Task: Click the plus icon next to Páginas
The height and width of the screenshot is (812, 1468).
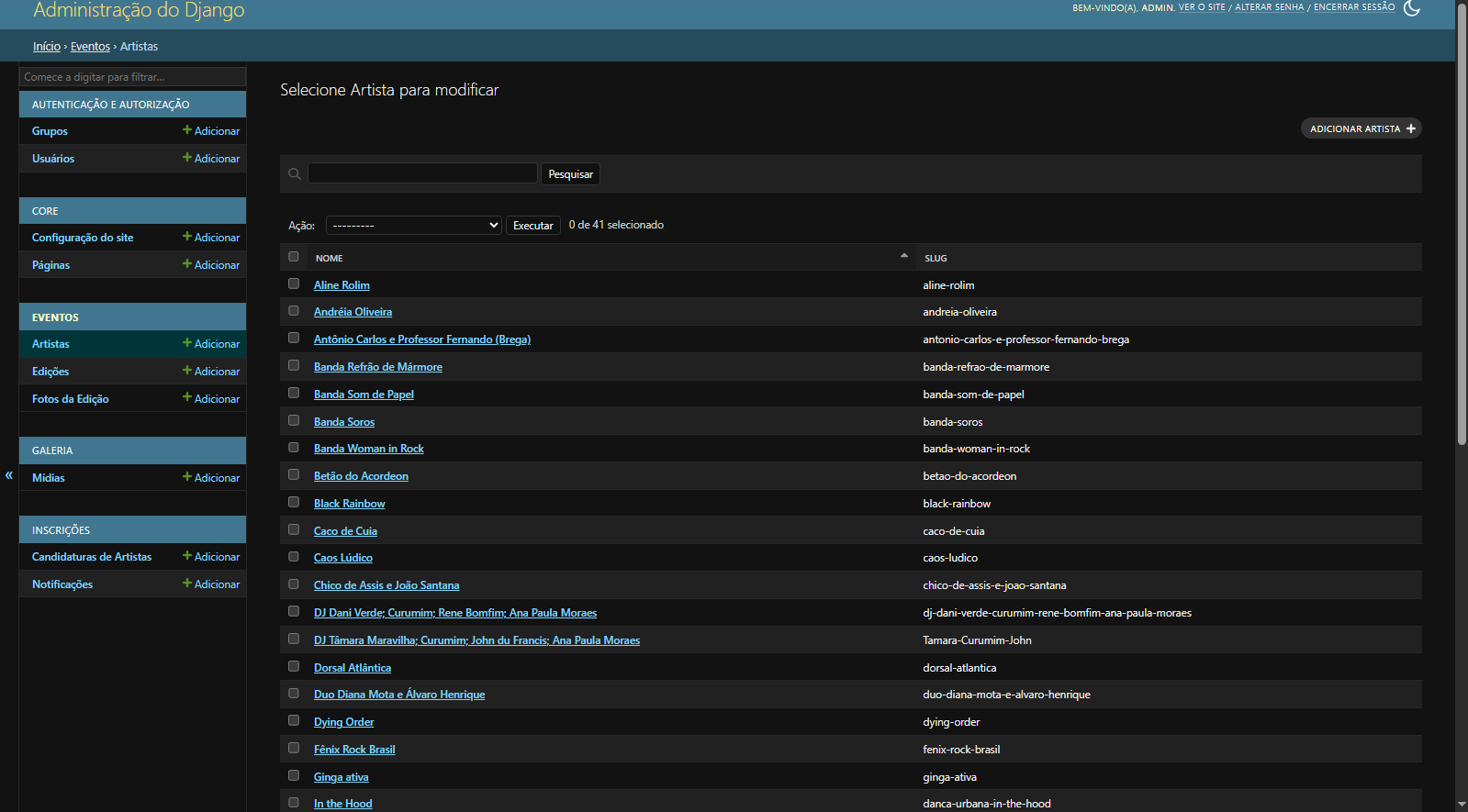Action: 187,264
